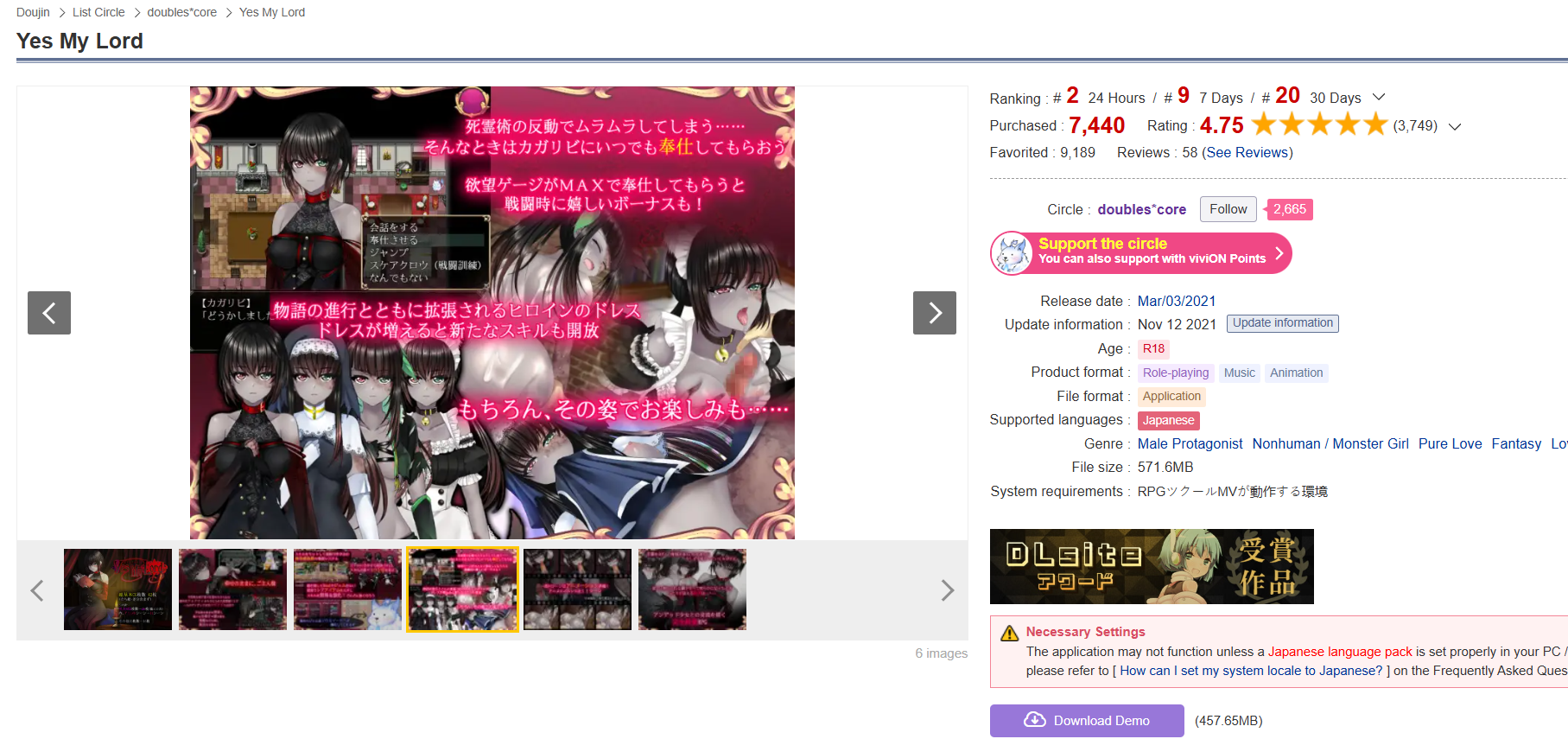Go to doubles*core breadcrumb
Image resolution: width=1568 pixels, height=739 pixels.
(x=181, y=13)
